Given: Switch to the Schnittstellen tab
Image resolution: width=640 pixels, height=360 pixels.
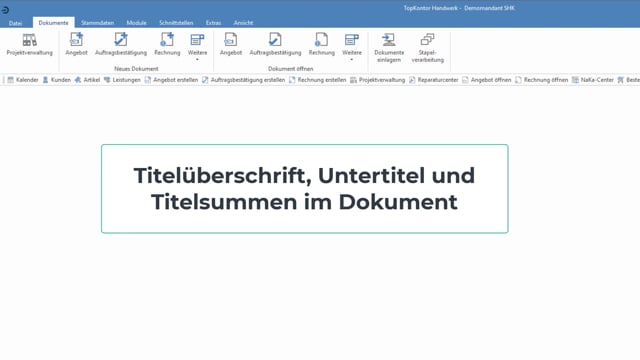Looking at the screenshot, I should [x=176, y=23].
